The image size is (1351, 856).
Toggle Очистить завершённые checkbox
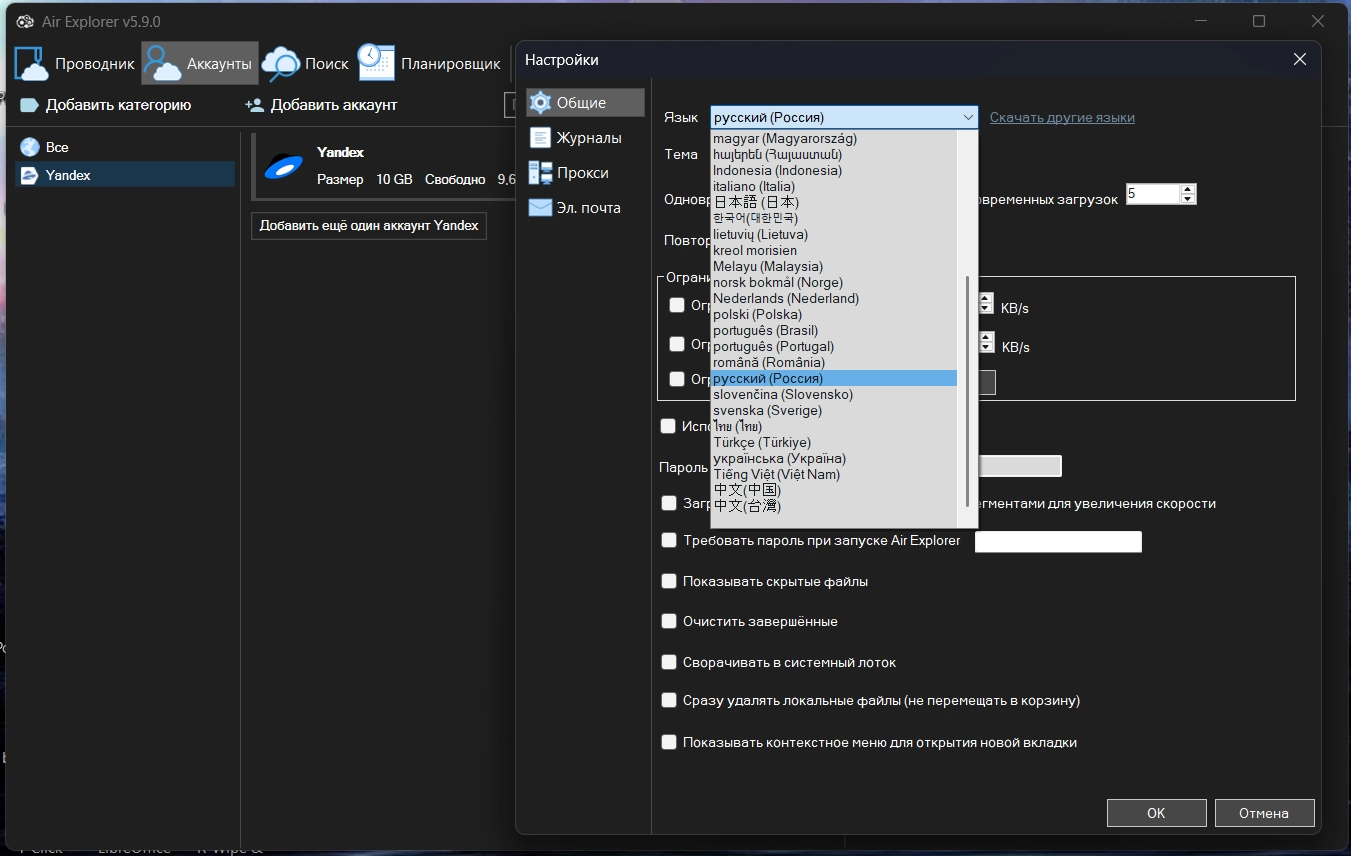(670, 621)
